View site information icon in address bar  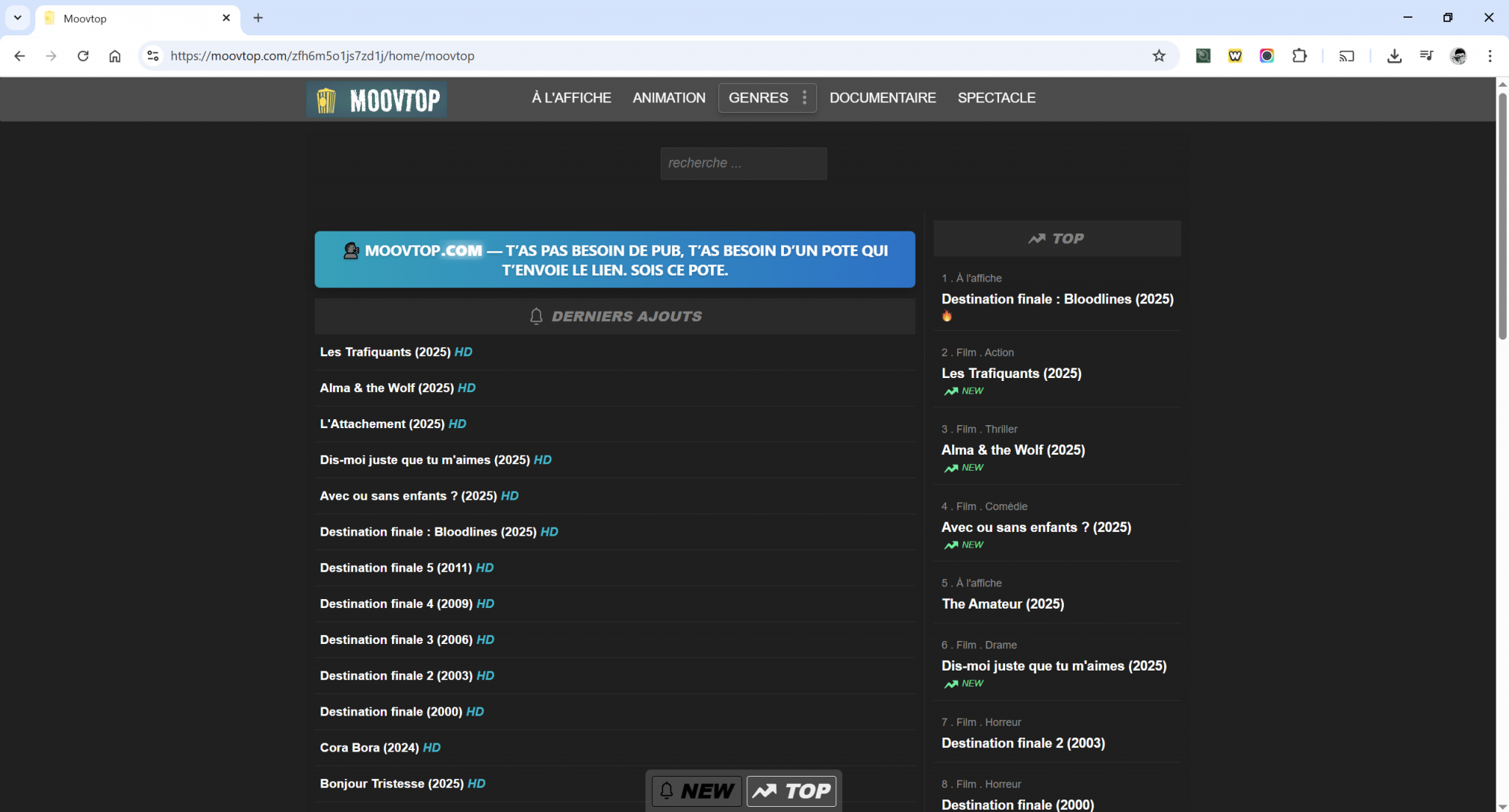[x=153, y=56]
